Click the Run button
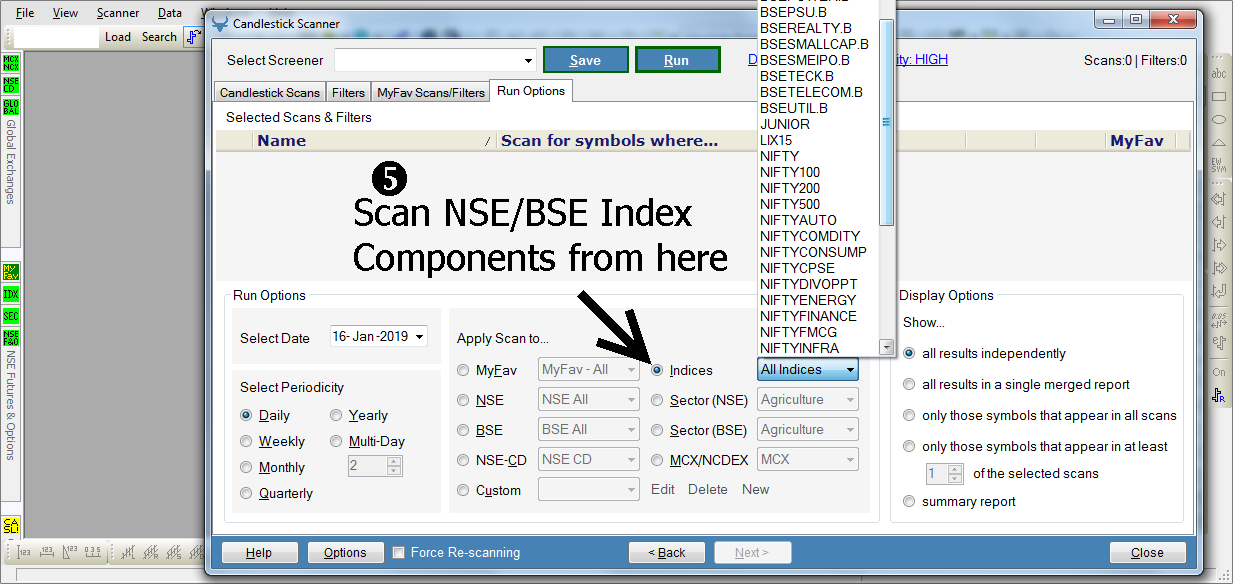The image size is (1233, 584). [x=677, y=60]
